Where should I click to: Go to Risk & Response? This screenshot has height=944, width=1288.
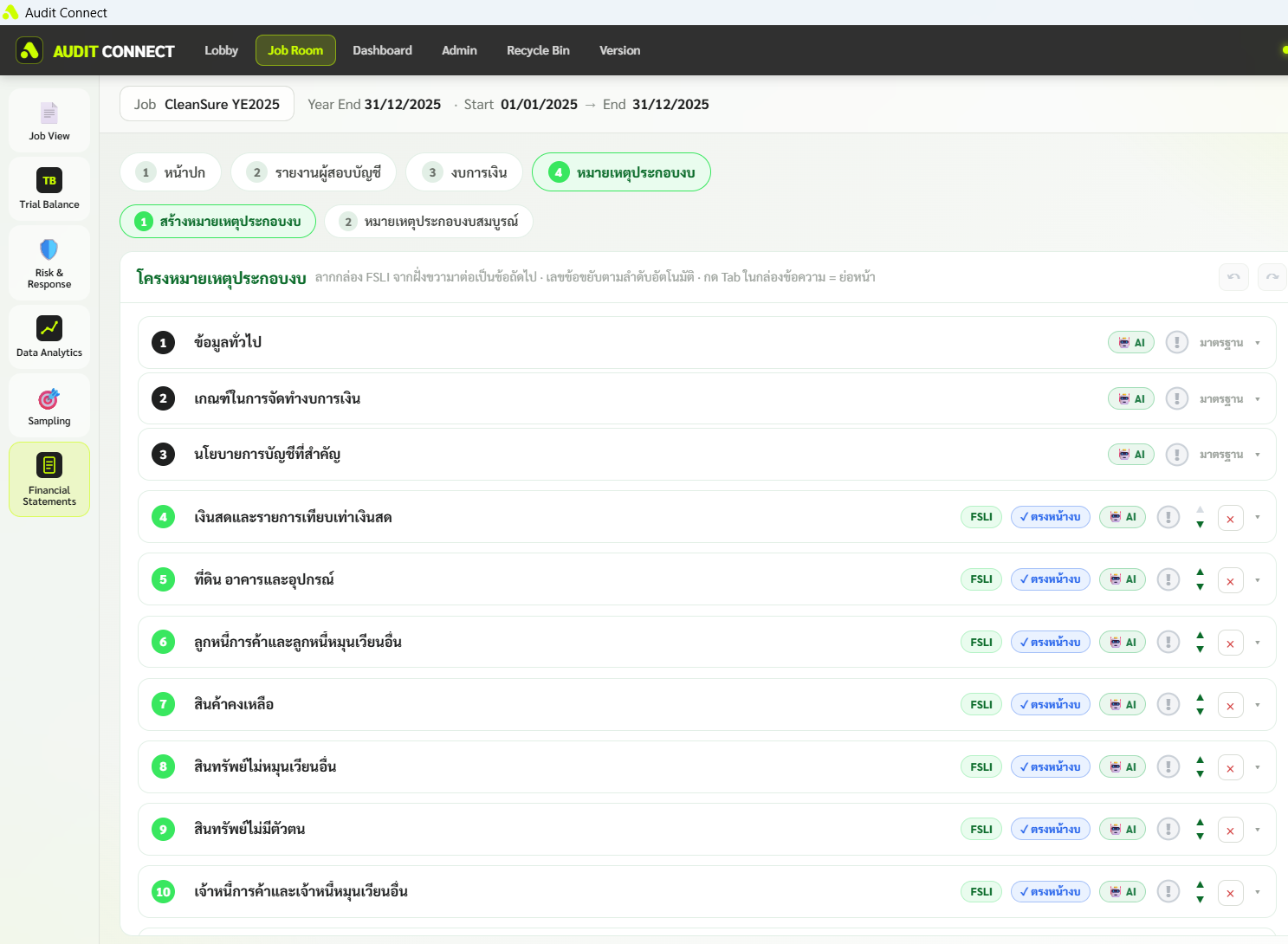tap(49, 263)
